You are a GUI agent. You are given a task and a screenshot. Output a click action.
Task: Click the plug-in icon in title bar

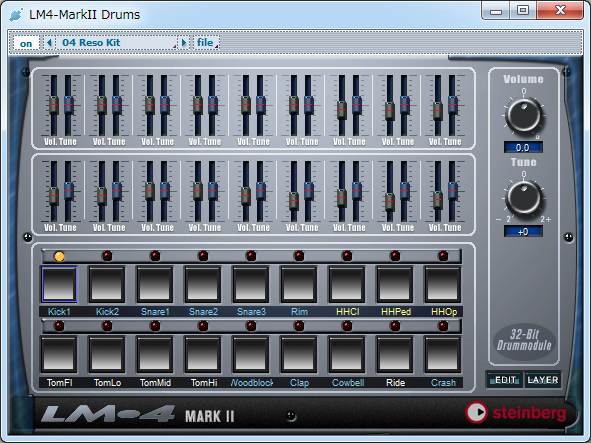pos(16,15)
